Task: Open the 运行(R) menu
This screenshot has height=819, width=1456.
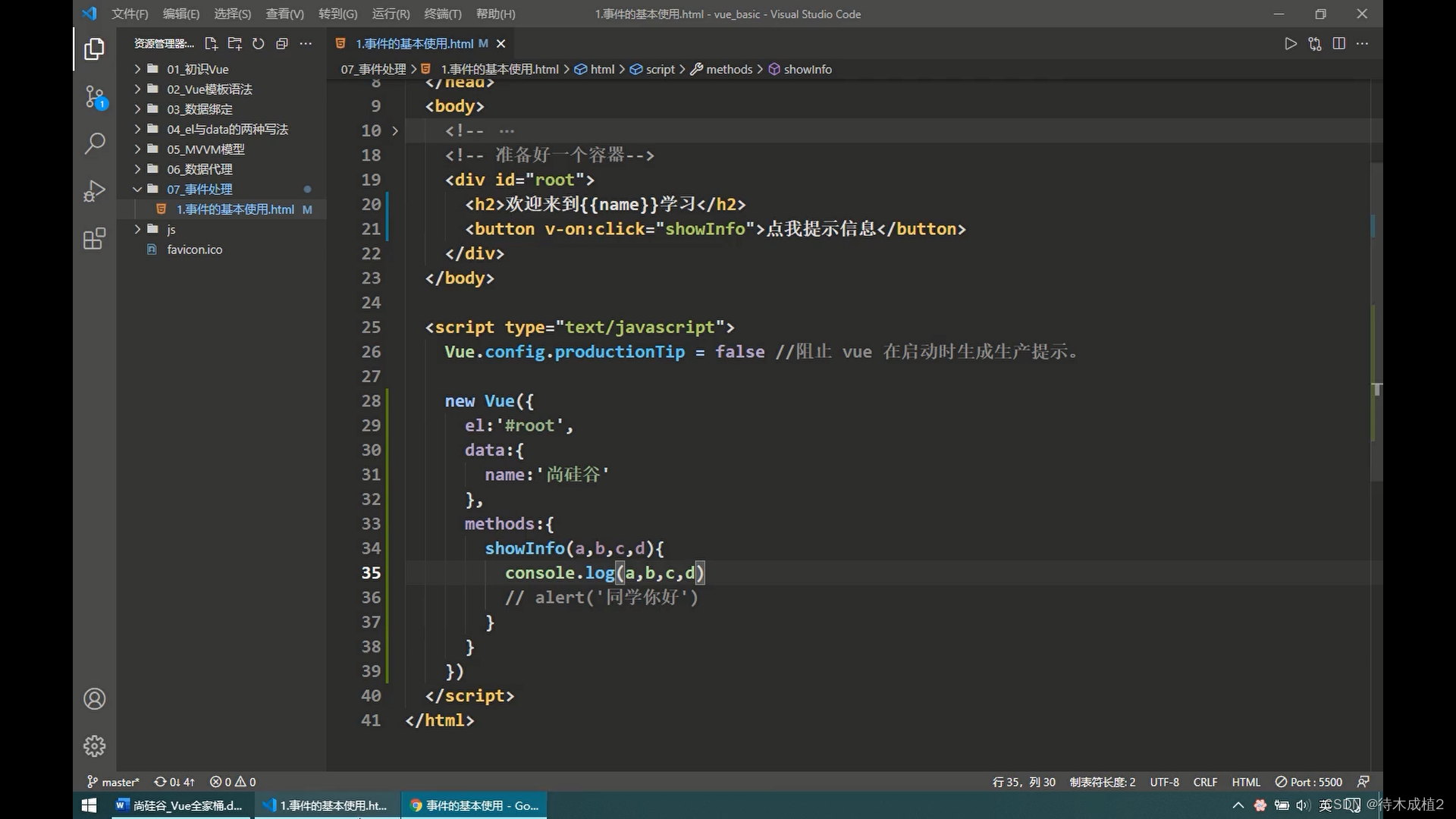Action: (x=391, y=14)
